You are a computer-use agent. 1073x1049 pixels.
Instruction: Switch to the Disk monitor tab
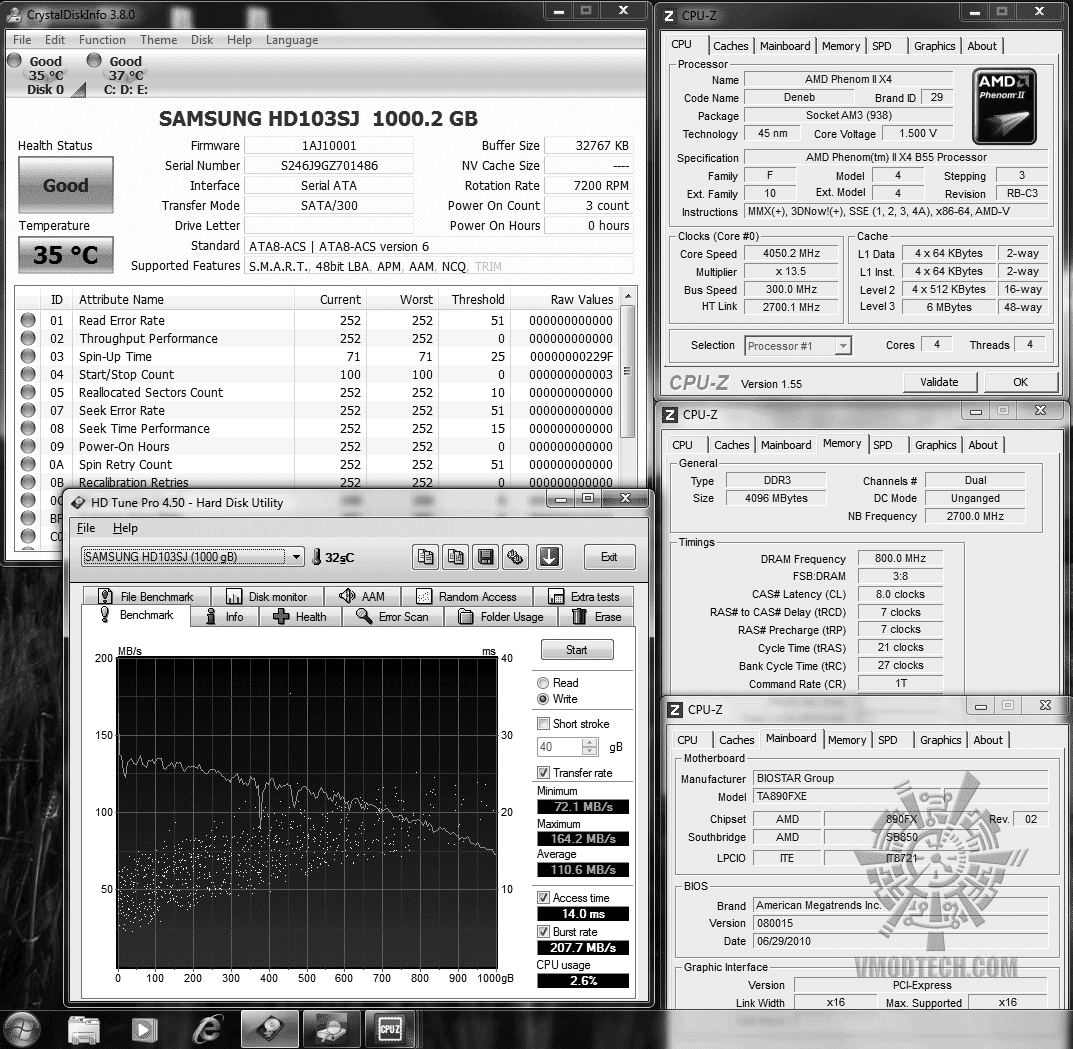(267, 597)
